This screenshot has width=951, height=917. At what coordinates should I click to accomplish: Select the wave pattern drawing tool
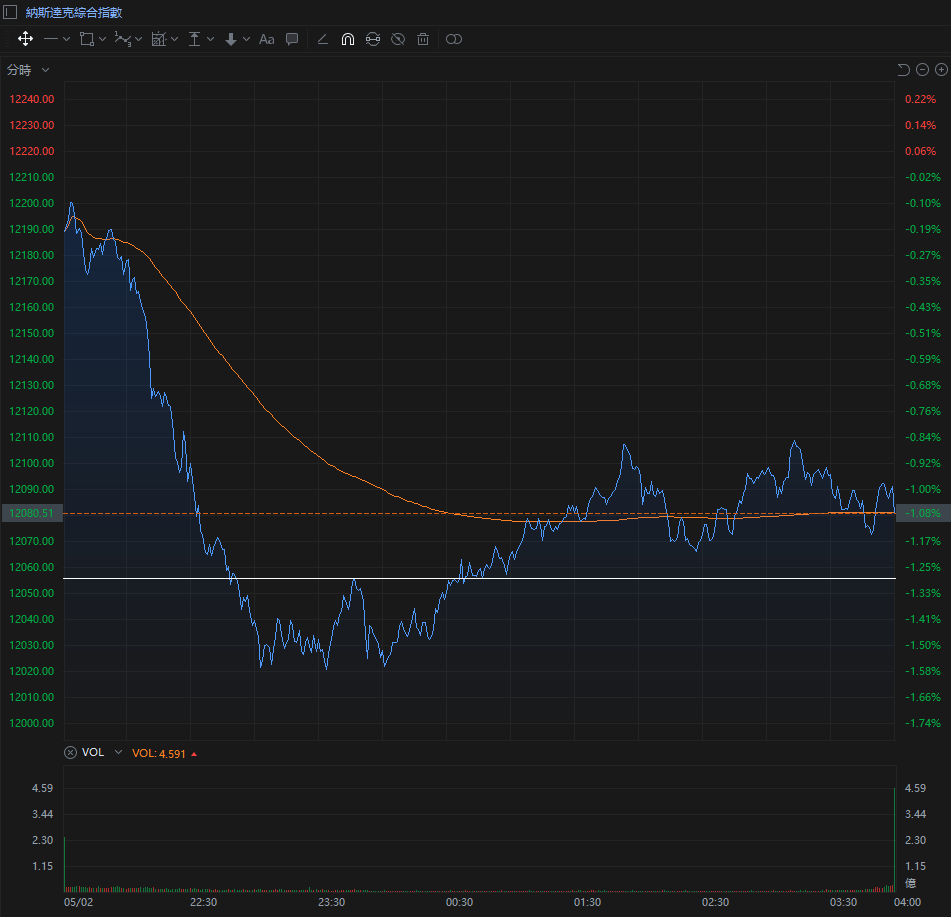click(x=123, y=39)
